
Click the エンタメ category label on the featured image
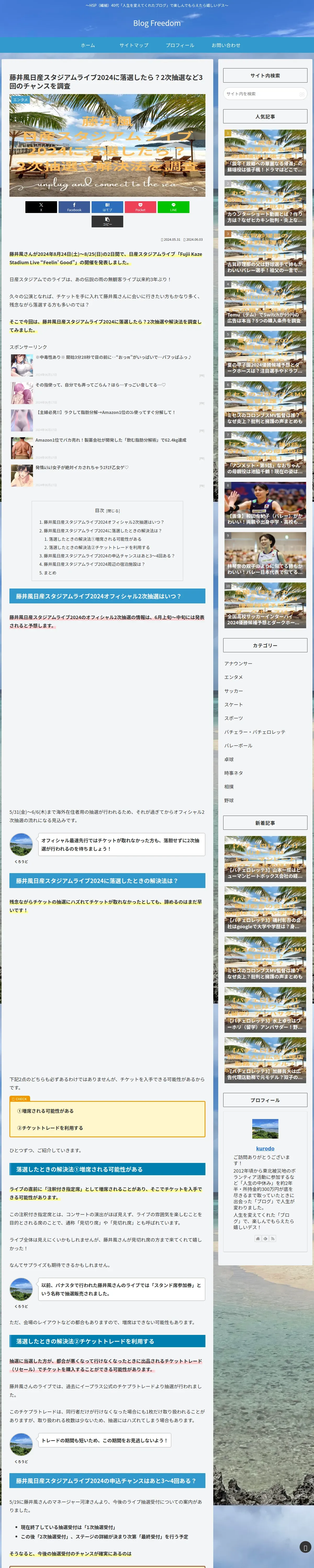click(20, 99)
